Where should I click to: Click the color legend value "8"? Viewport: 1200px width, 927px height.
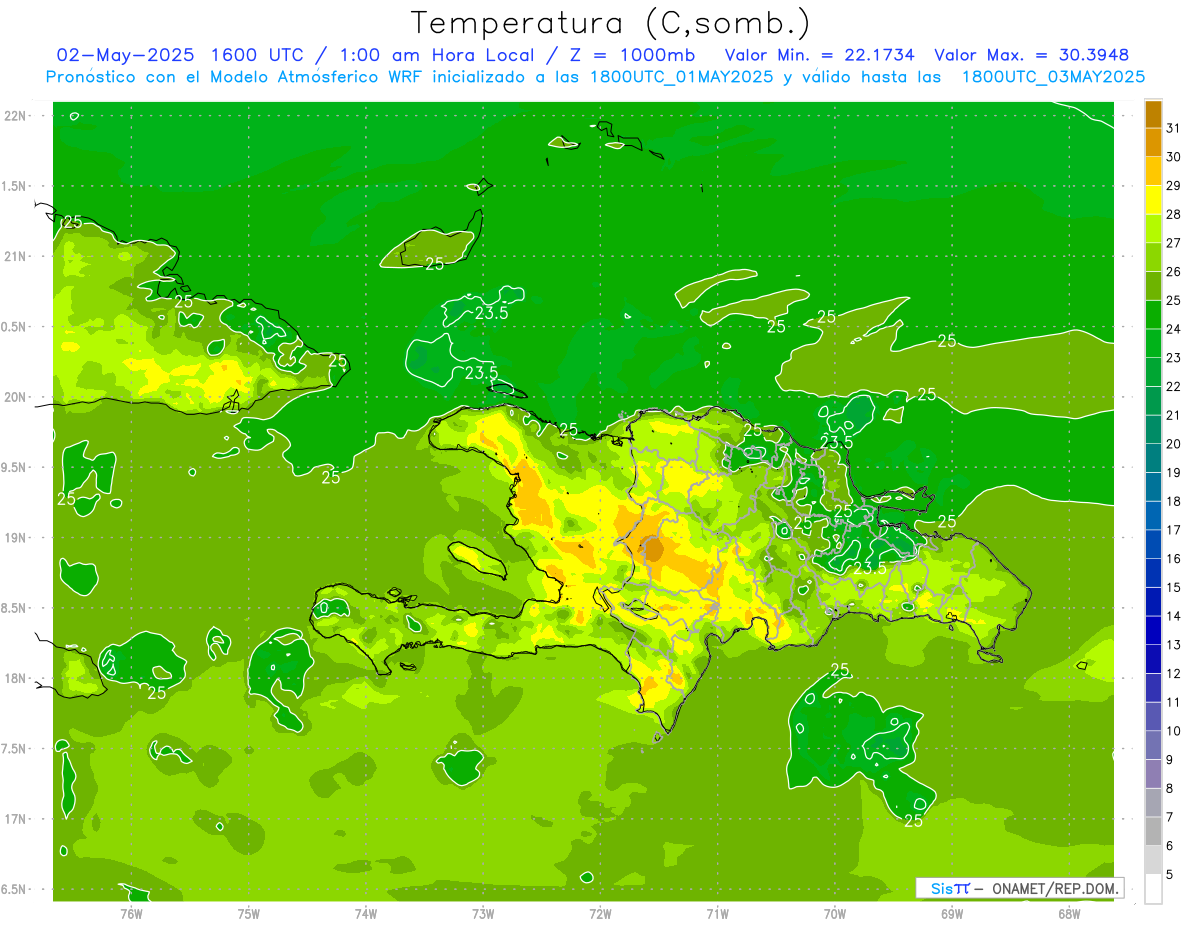[1170, 789]
